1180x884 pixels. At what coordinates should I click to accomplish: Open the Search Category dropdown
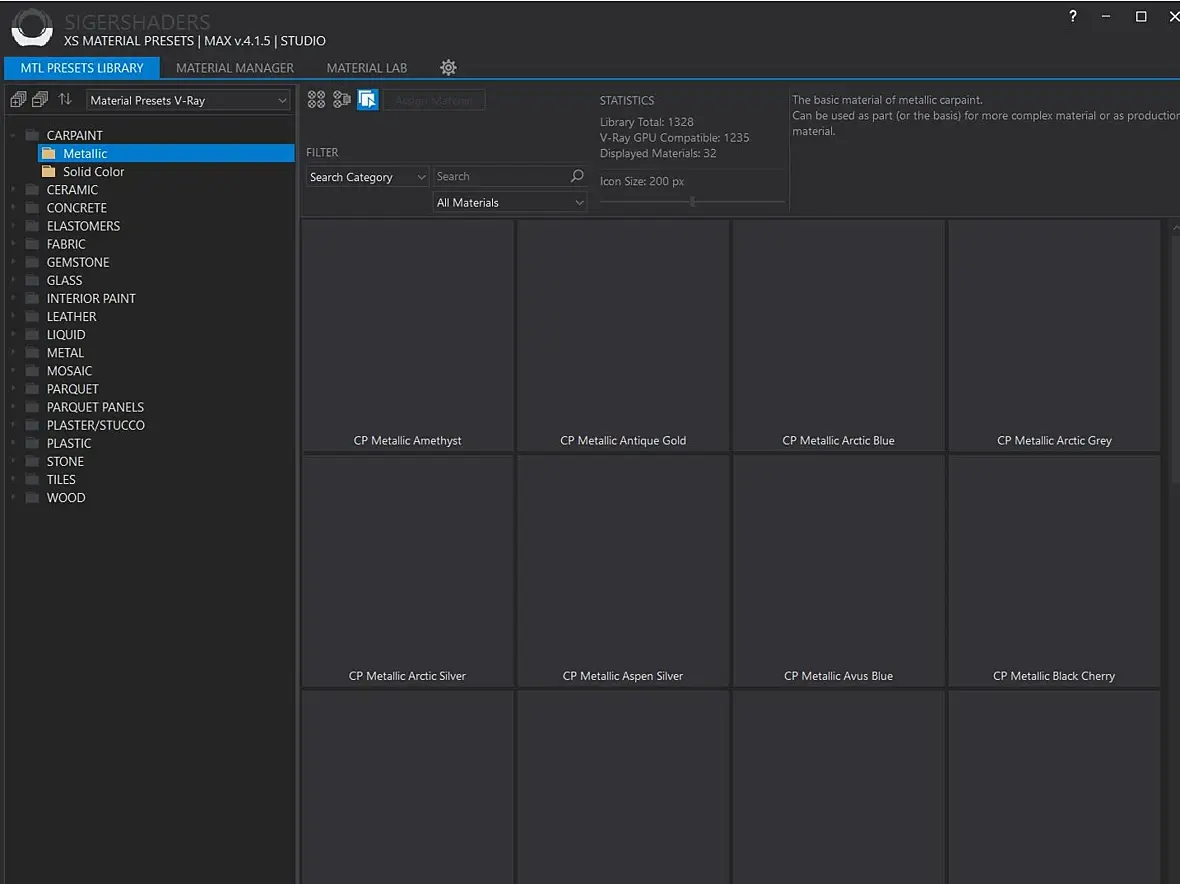coord(367,177)
